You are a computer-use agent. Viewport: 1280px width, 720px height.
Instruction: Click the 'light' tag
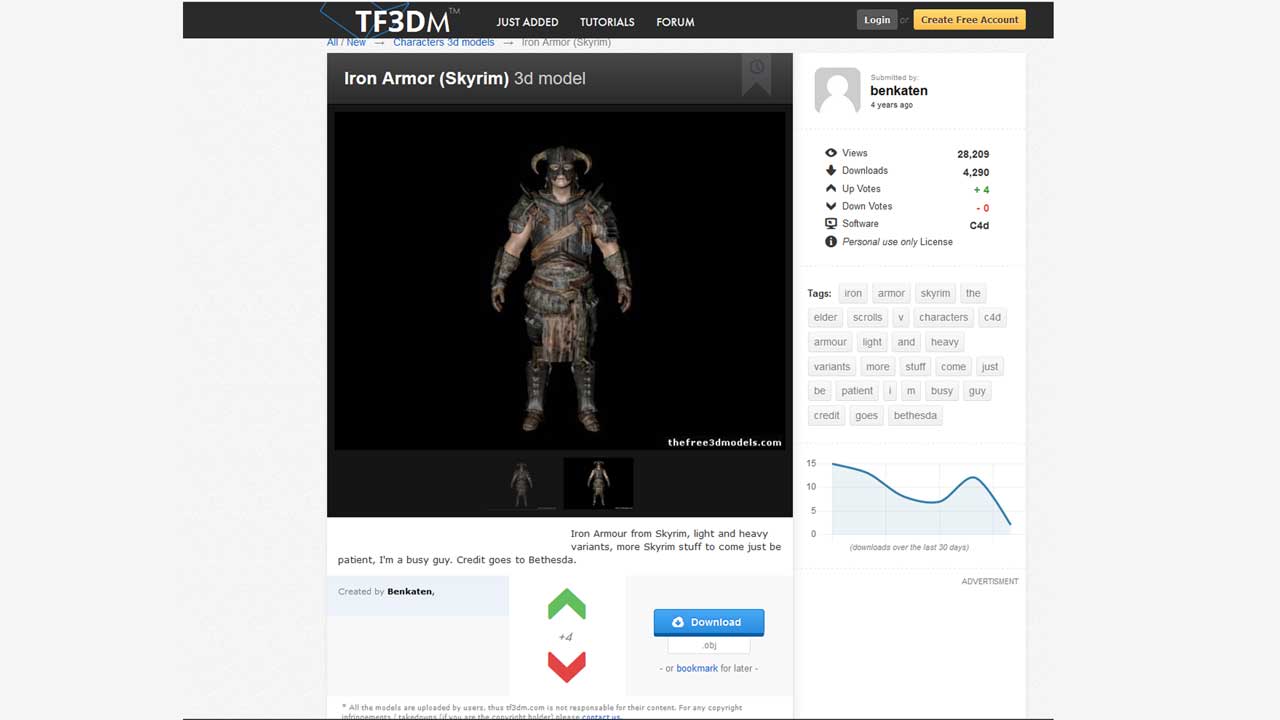tap(872, 342)
